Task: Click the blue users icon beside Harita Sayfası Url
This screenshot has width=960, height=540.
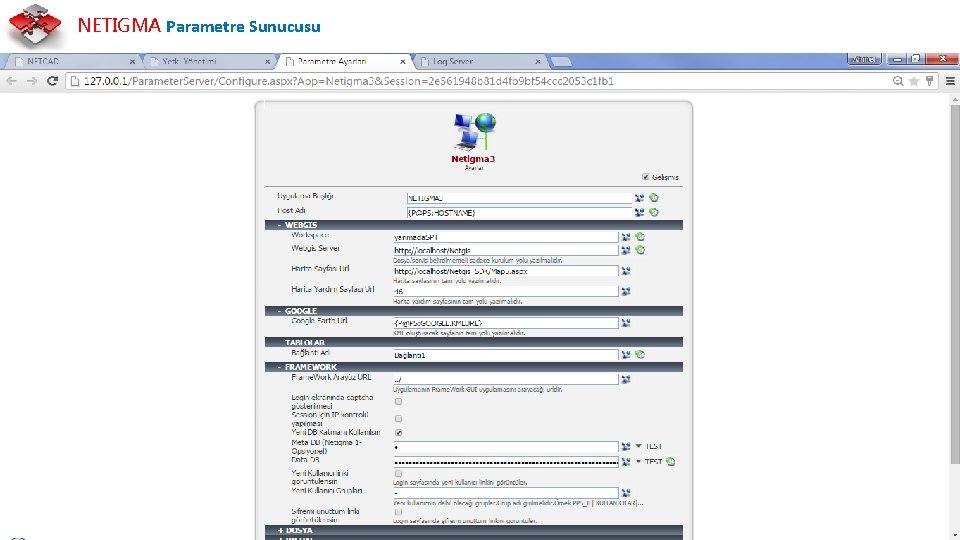Action: tap(626, 271)
